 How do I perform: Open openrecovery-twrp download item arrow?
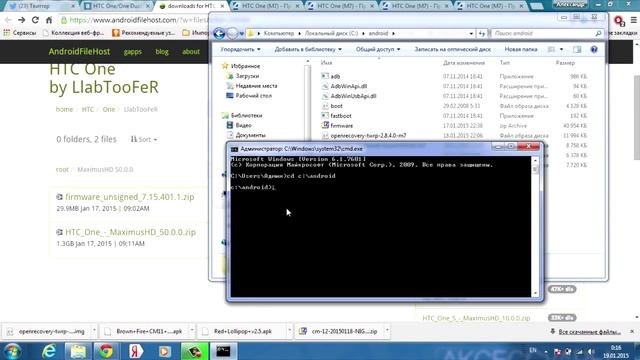(94, 331)
